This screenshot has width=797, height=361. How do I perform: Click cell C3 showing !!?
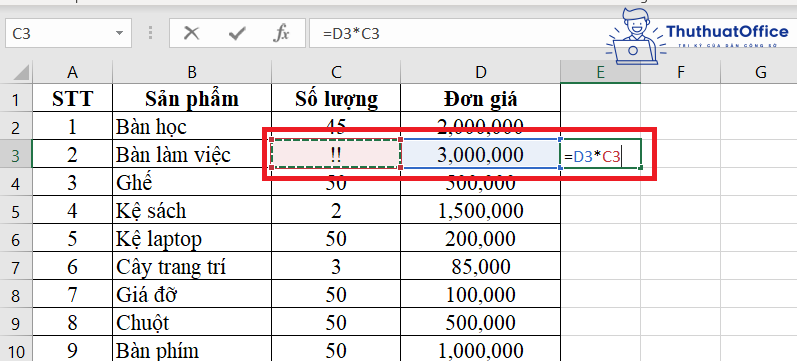click(x=336, y=154)
